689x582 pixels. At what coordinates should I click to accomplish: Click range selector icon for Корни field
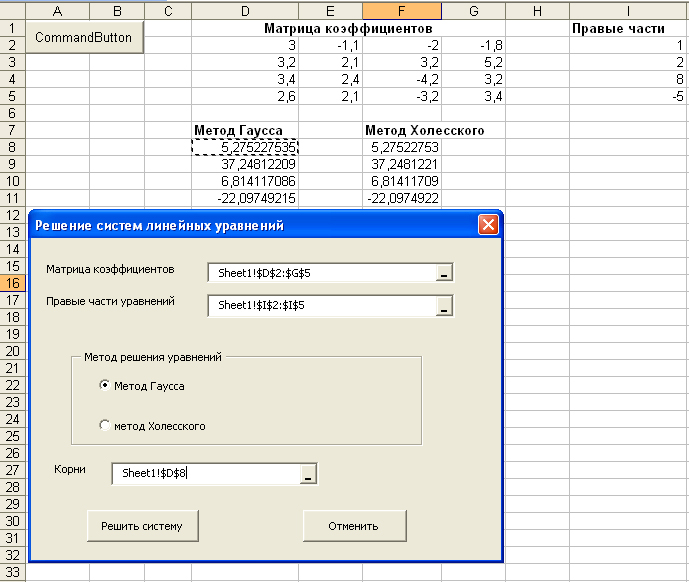(x=308, y=474)
